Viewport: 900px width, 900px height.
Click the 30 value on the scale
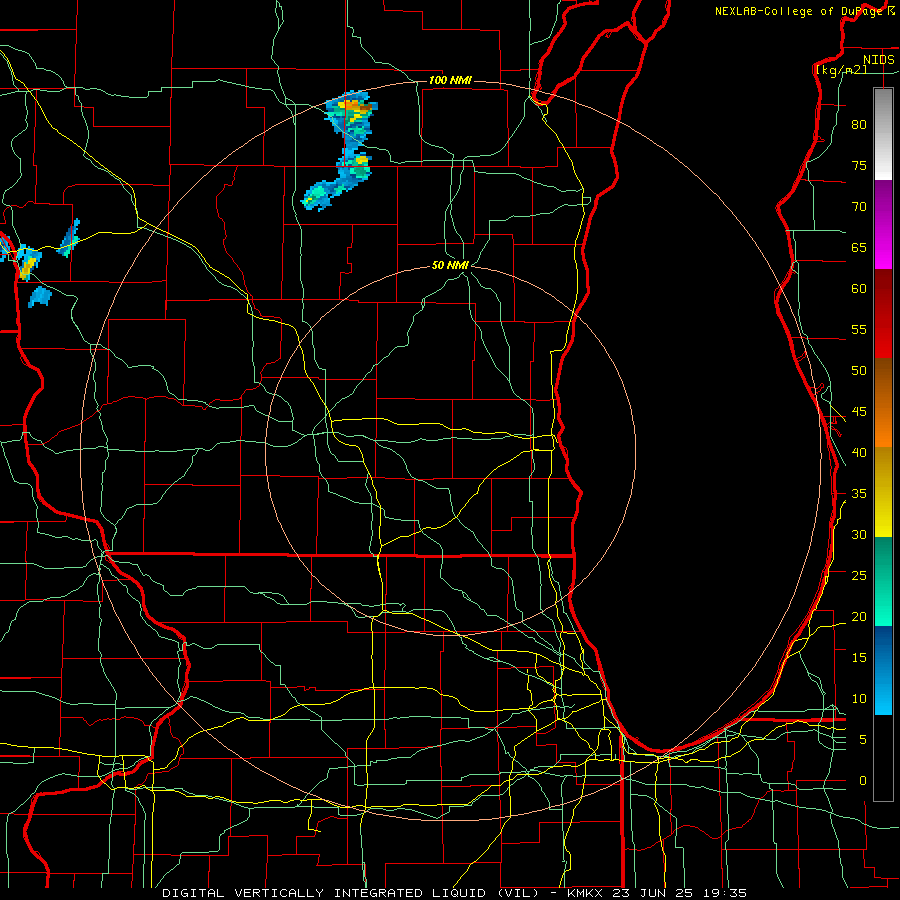click(x=859, y=534)
